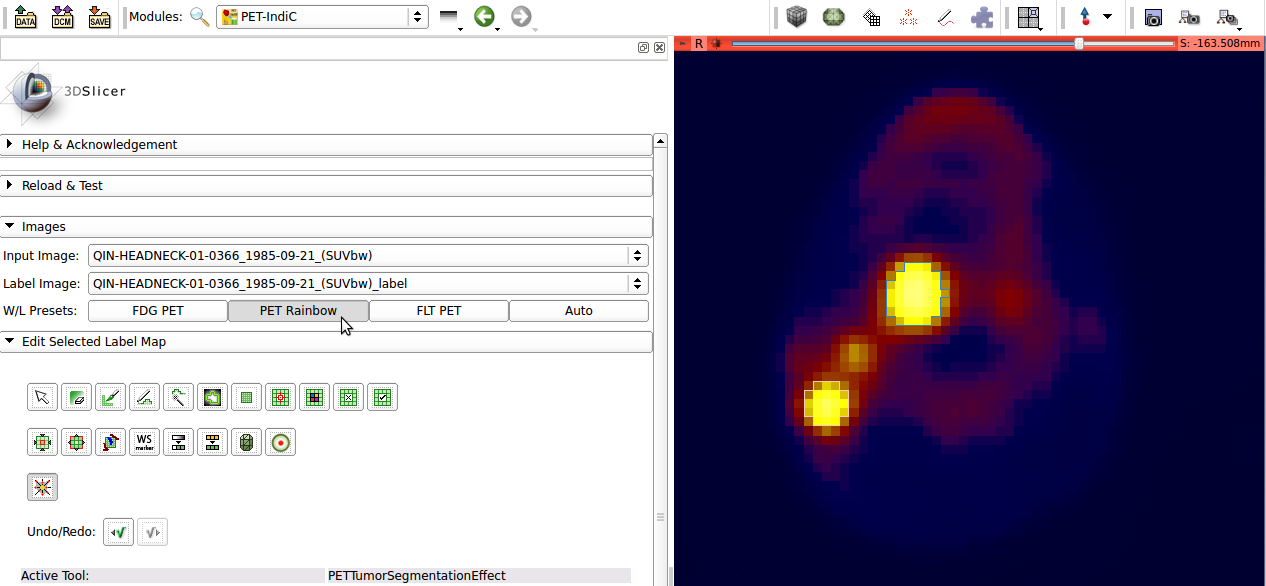Select the Paint effect tool

tap(110, 398)
